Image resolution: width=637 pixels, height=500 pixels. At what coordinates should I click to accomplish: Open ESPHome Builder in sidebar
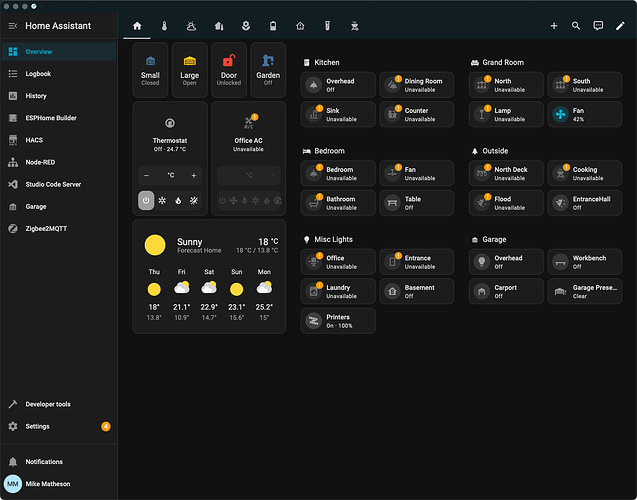click(59, 118)
